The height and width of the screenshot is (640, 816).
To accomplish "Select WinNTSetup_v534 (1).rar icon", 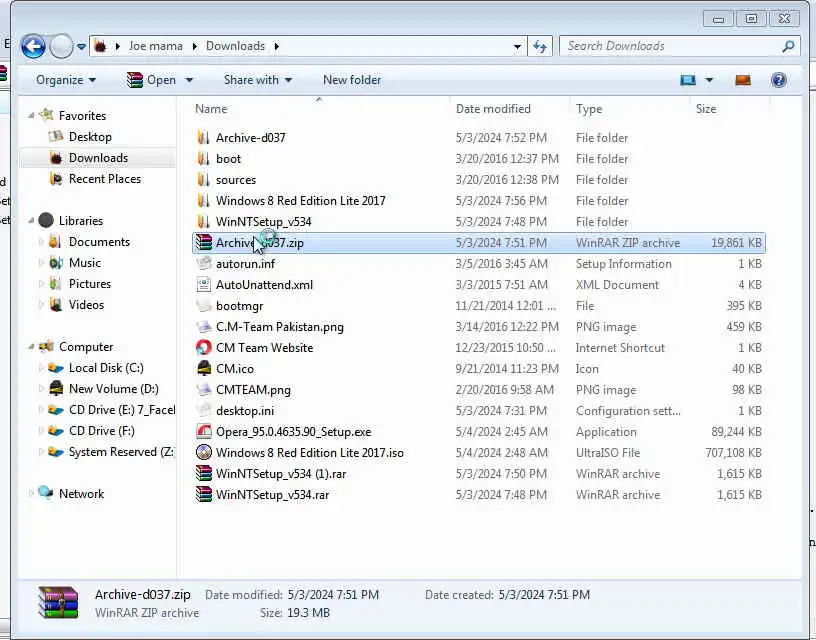I will [203, 473].
